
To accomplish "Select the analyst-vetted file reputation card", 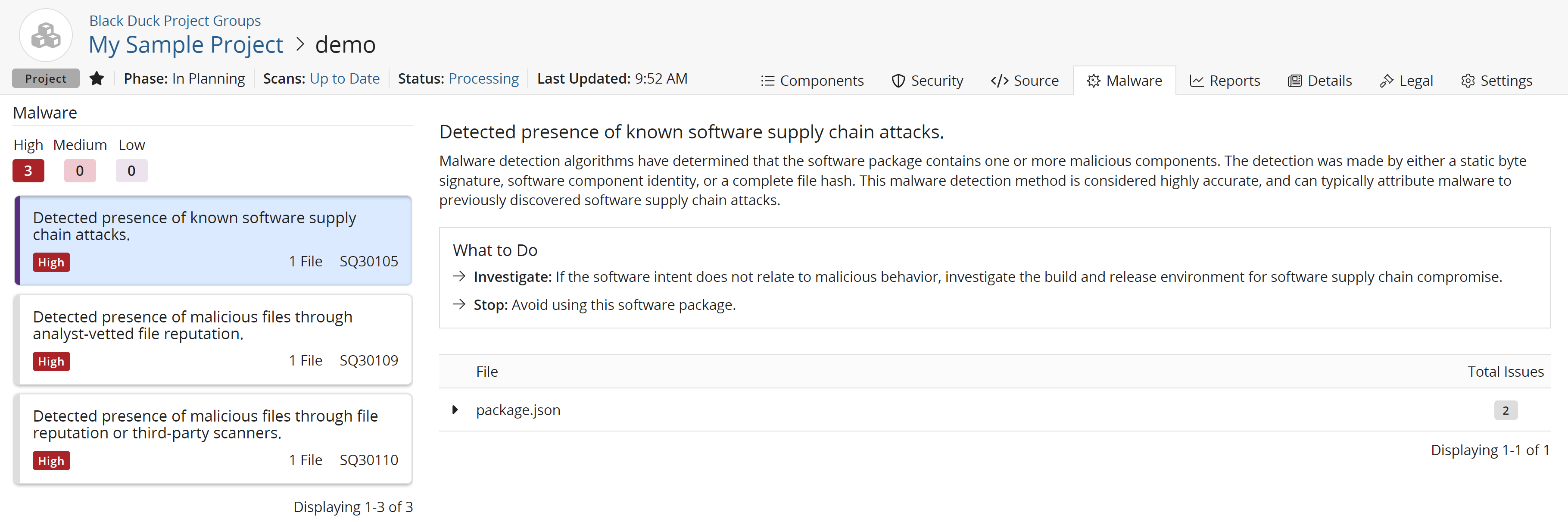I will point(213,340).
